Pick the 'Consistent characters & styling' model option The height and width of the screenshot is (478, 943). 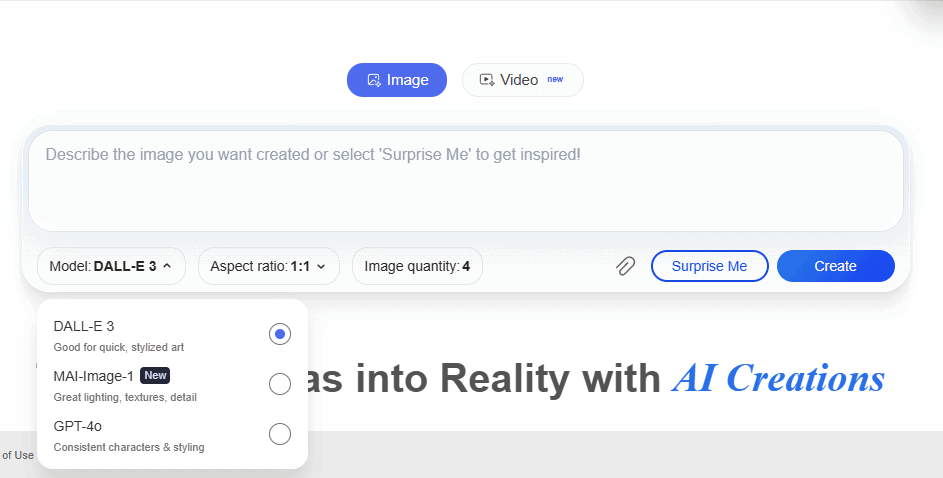click(129, 447)
